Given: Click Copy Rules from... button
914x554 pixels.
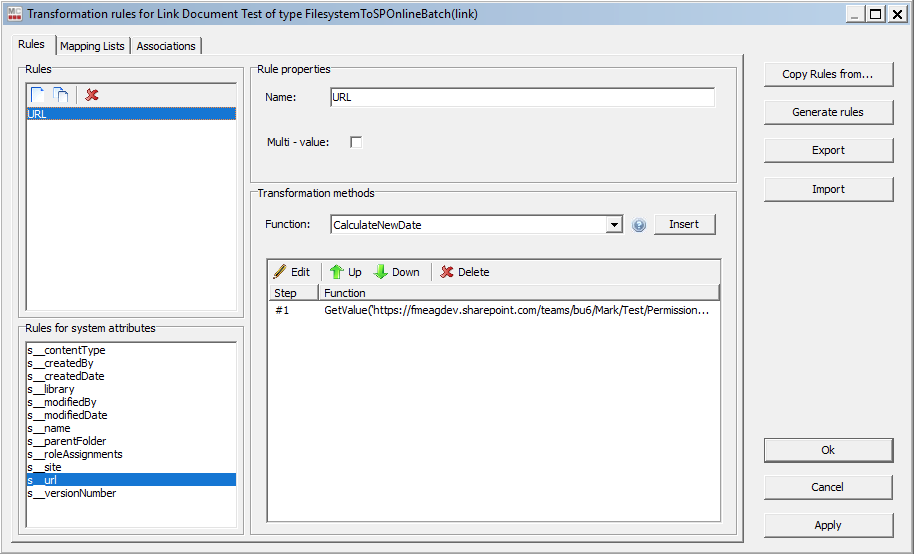Looking at the screenshot, I should click(x=828, y=74).
